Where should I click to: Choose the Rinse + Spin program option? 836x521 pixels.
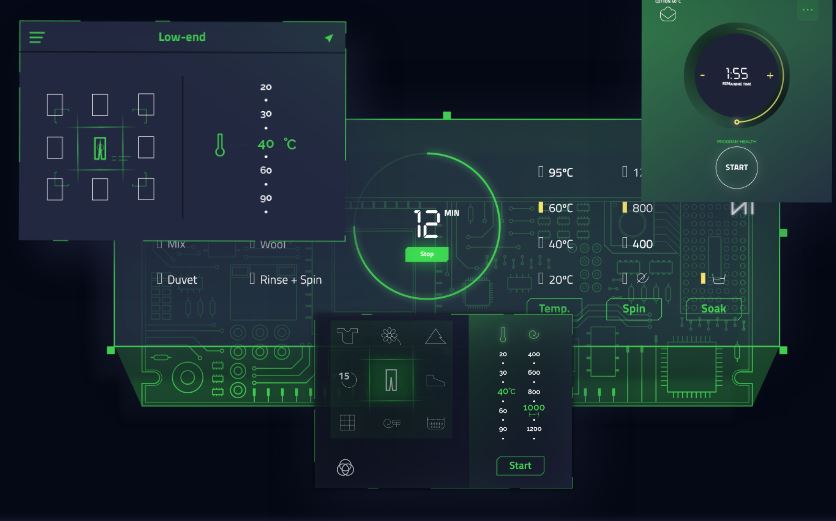point(285,280)
